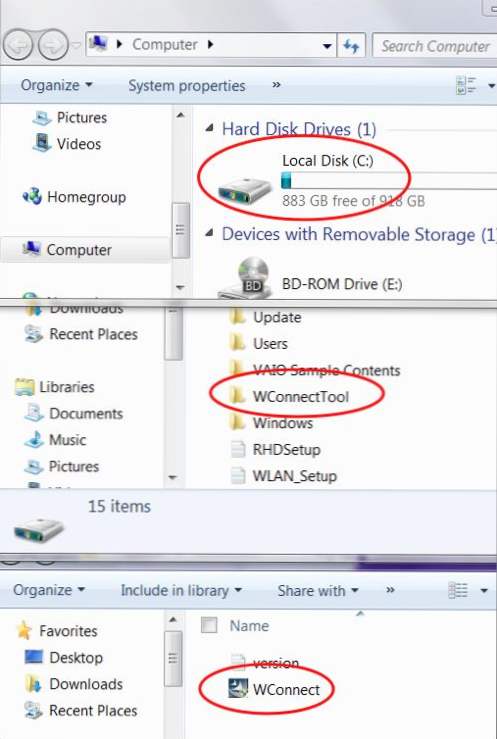Collapse Devices with Removable Storage group

(210, 232)
